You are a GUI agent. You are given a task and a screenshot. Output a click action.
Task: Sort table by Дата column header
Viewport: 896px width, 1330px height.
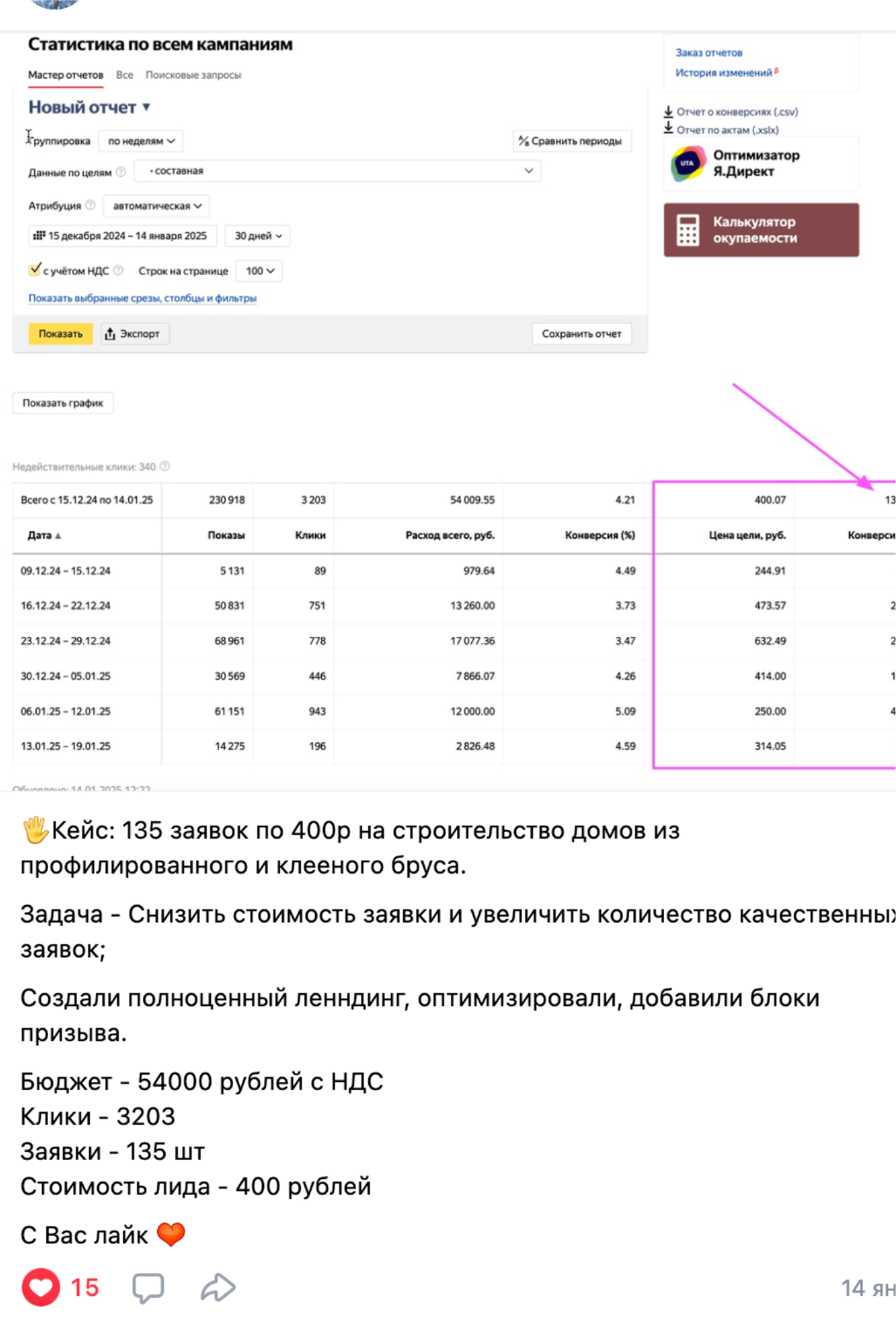tap(40, 536)
